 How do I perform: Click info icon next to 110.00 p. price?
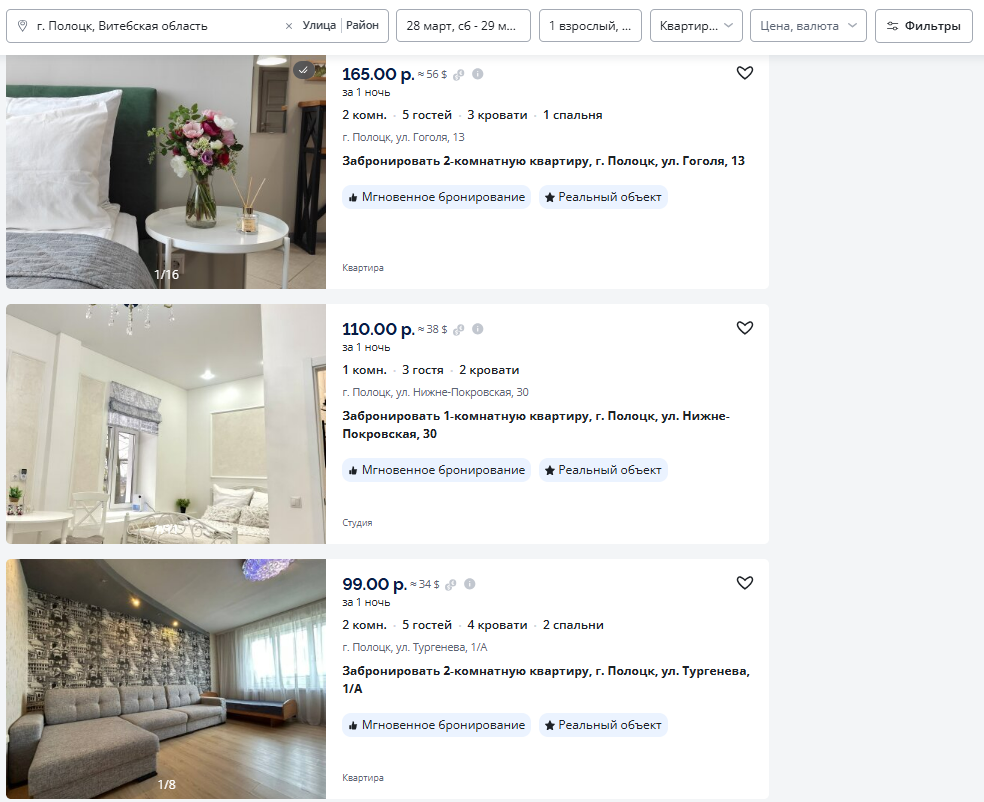(x=478, y=329)
